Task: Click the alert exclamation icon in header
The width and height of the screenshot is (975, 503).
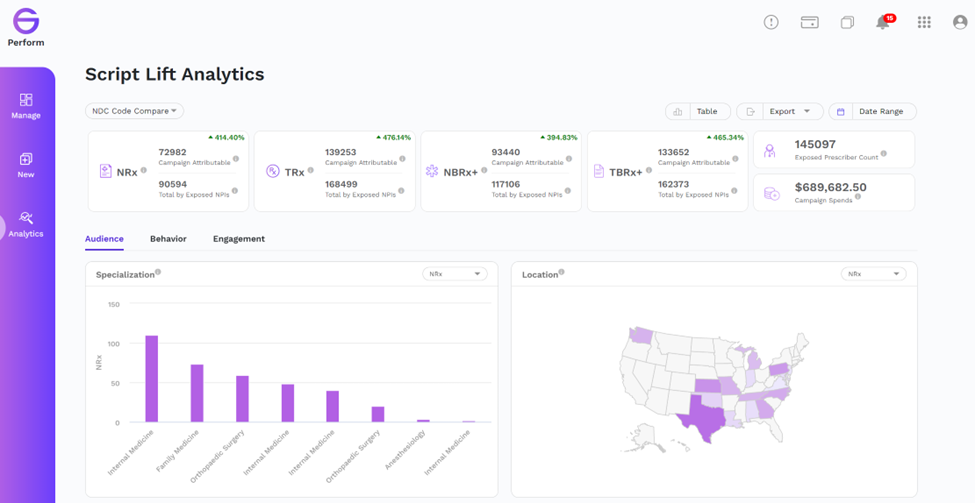Action: tap(771, 22)
